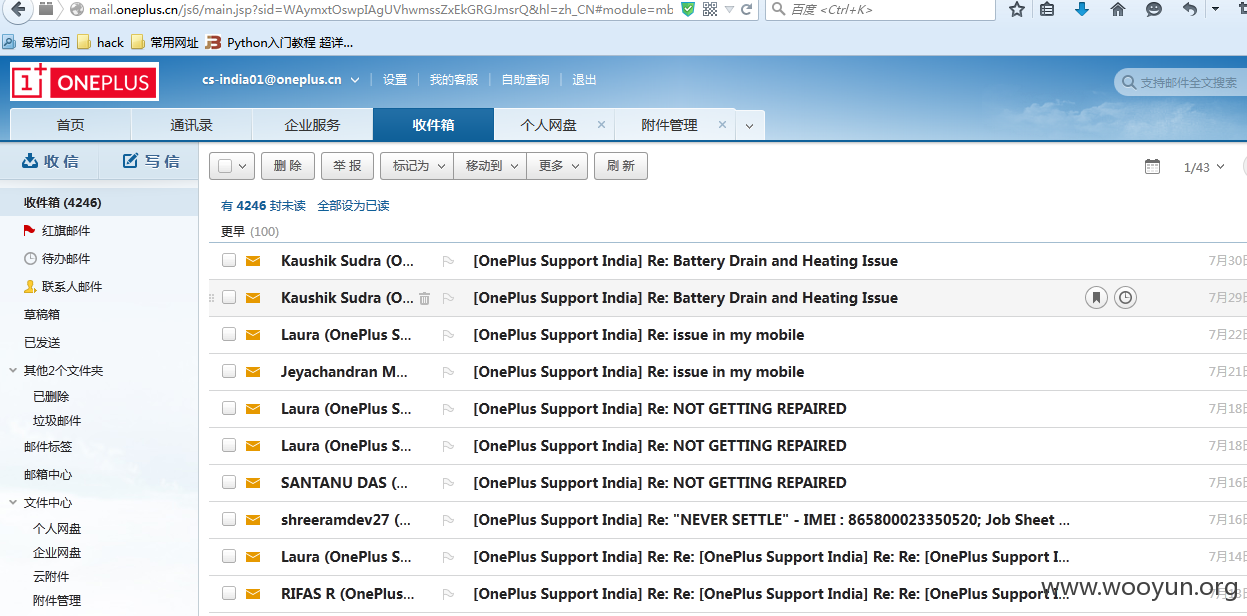1247x616 pixels.
Task: Go to the browser home page icon
Action: coord(1118,9)
